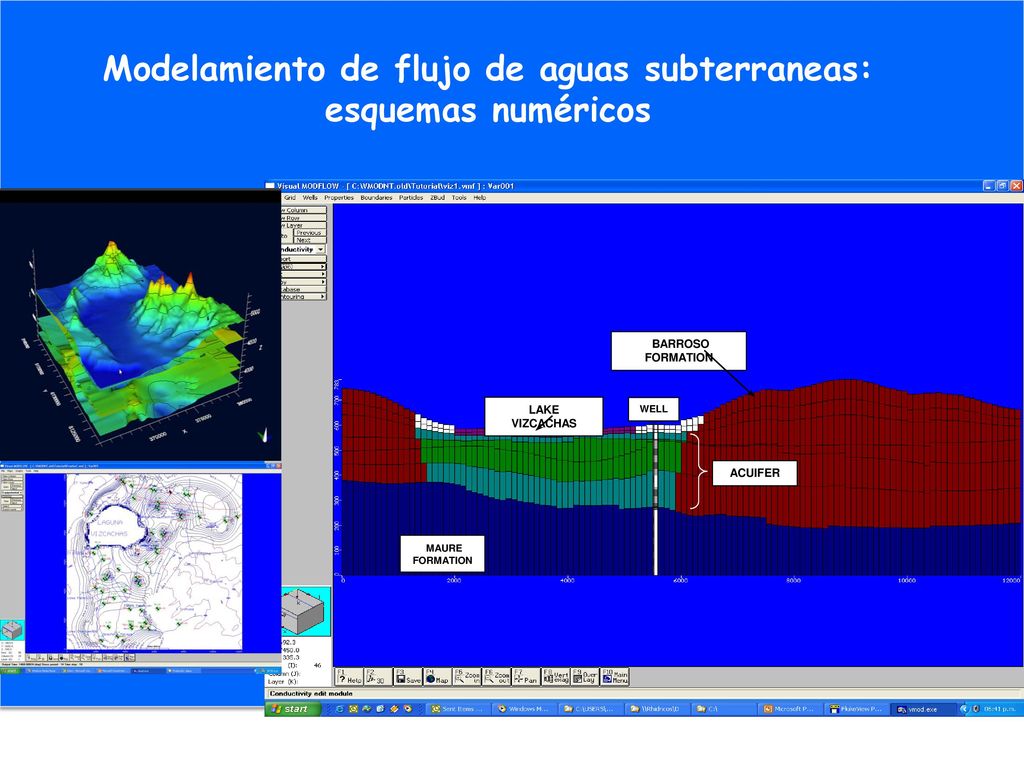Click the 3D terrain model image
Screen dimensions: 1024x768
140,327
